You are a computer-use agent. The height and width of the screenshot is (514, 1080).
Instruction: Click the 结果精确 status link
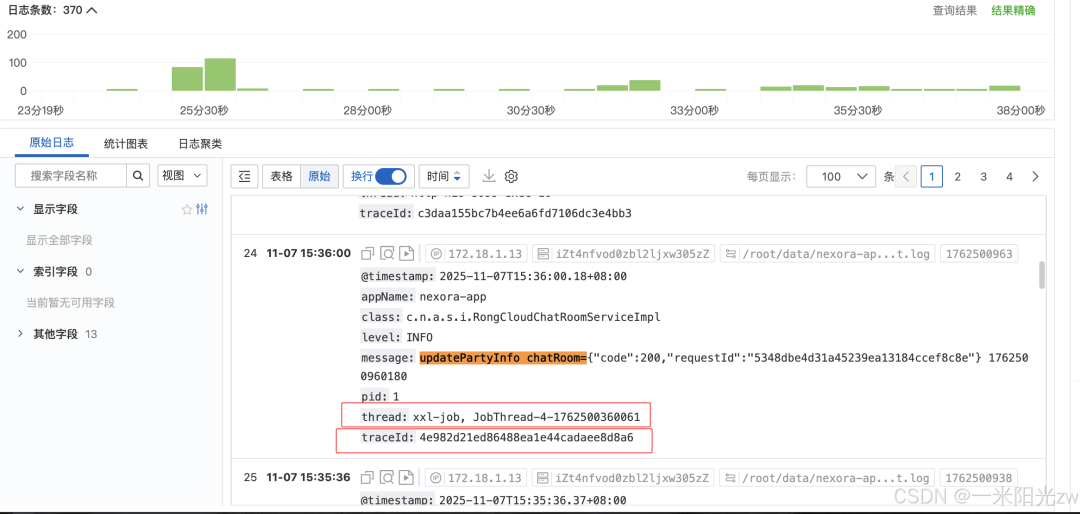[1013, 10]
